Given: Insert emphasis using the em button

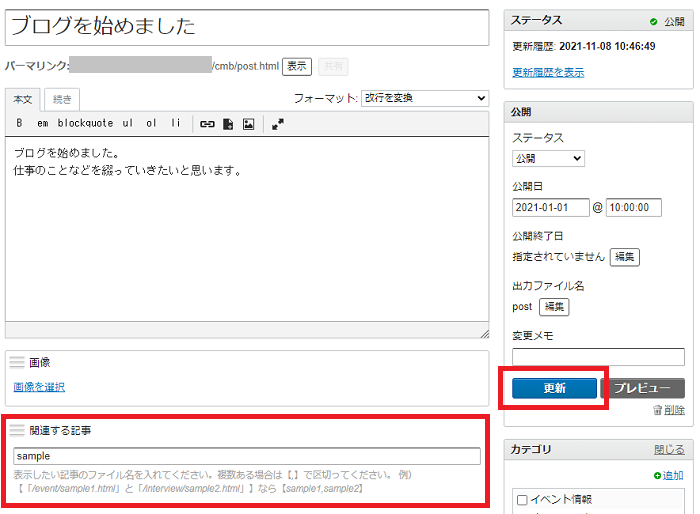Looking at the screenshot, I should click(43, 123).
